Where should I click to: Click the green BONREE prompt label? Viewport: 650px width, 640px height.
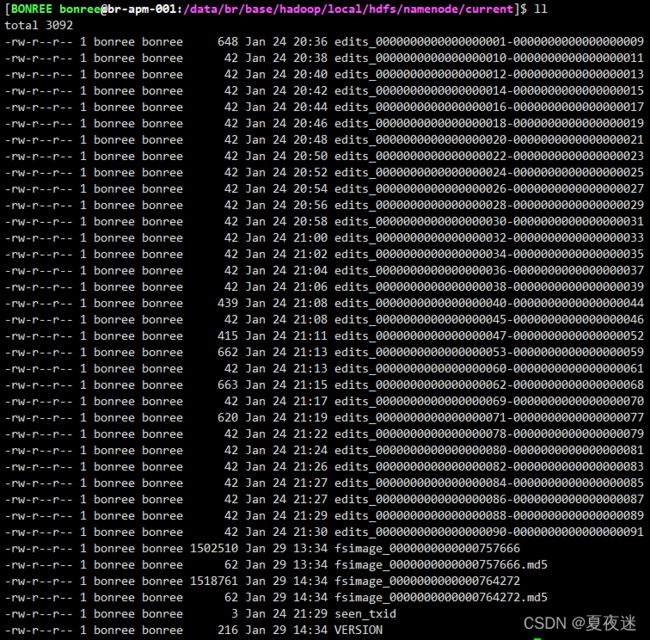coord(32,9)
